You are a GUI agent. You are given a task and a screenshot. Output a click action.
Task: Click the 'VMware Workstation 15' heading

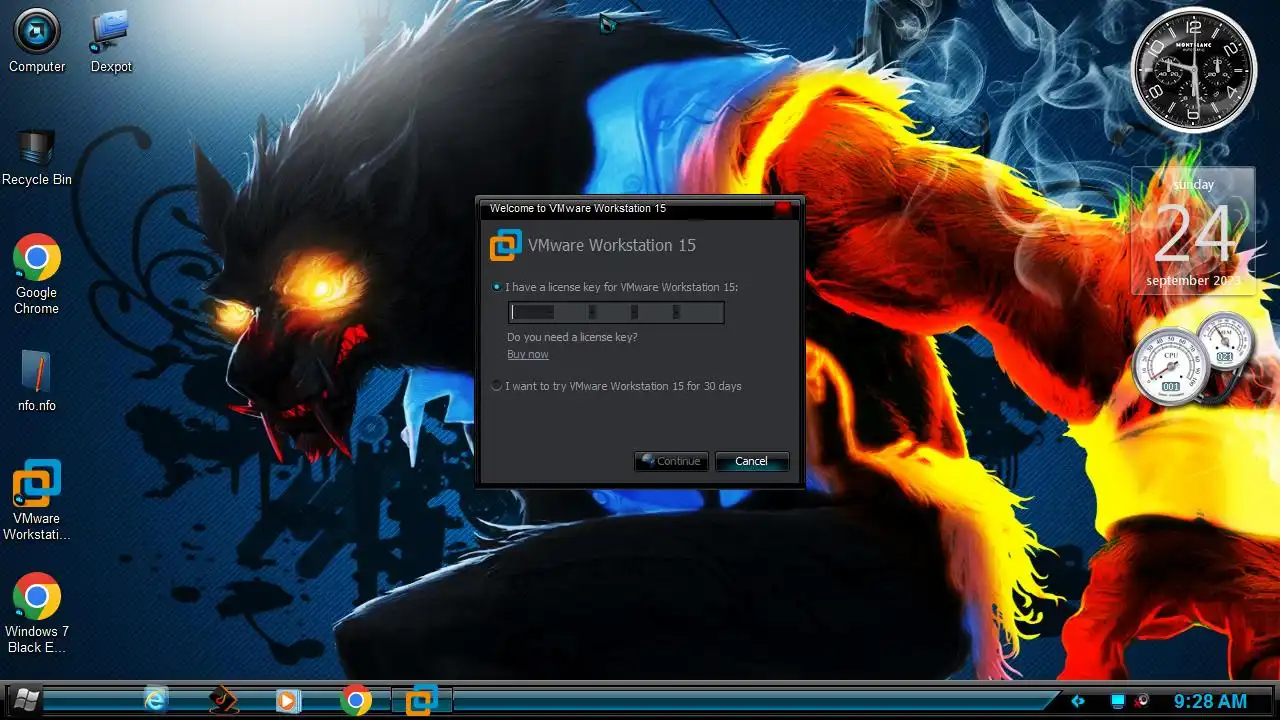click(612, 245)
